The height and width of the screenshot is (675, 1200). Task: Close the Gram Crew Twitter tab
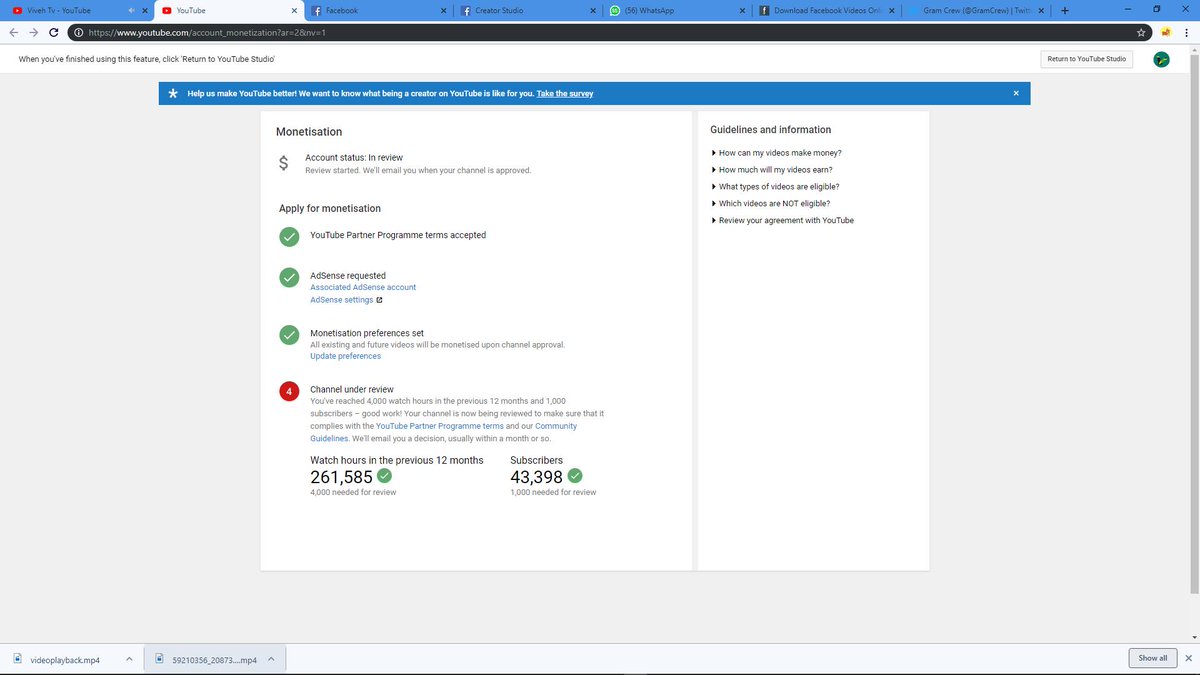(x=1042, y=10)
